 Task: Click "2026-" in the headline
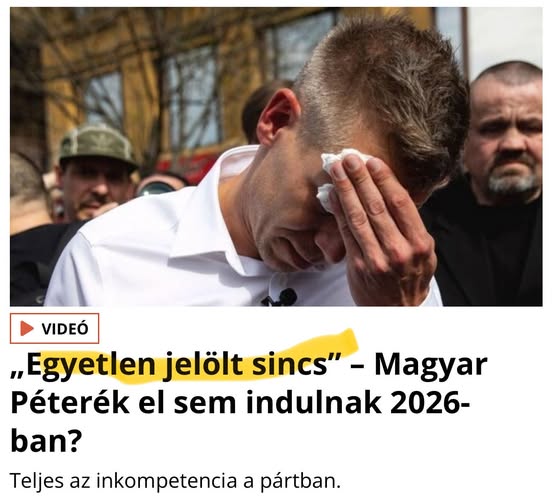430,403
